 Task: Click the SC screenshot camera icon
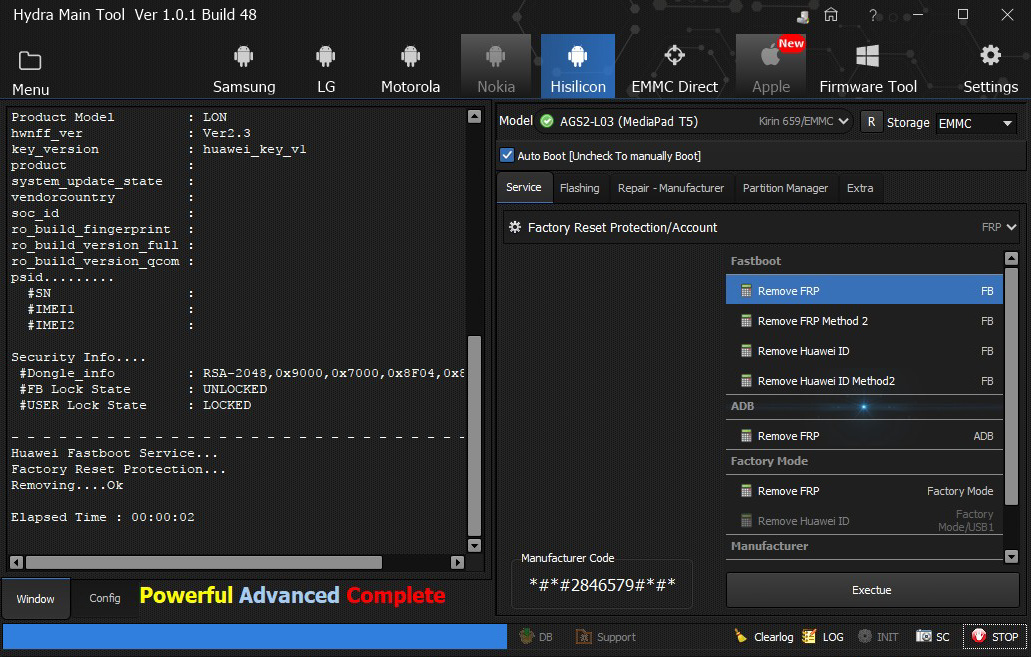coord(924,637)
